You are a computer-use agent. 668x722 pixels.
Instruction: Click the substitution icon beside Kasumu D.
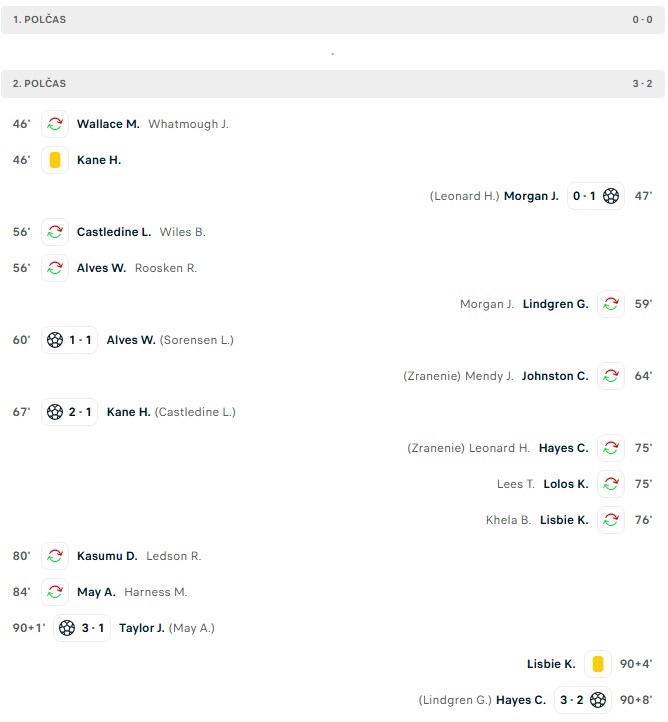point(55,556)
